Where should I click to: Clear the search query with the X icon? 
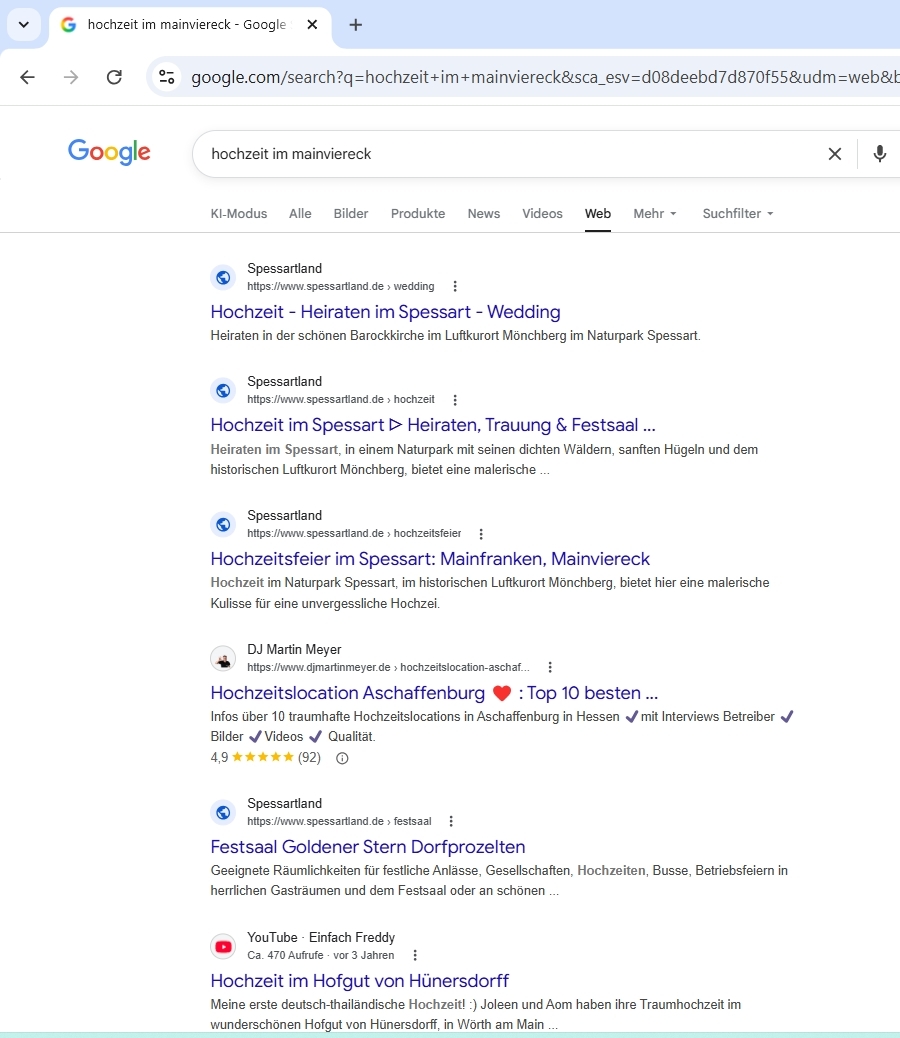click(x=834, y=154)
